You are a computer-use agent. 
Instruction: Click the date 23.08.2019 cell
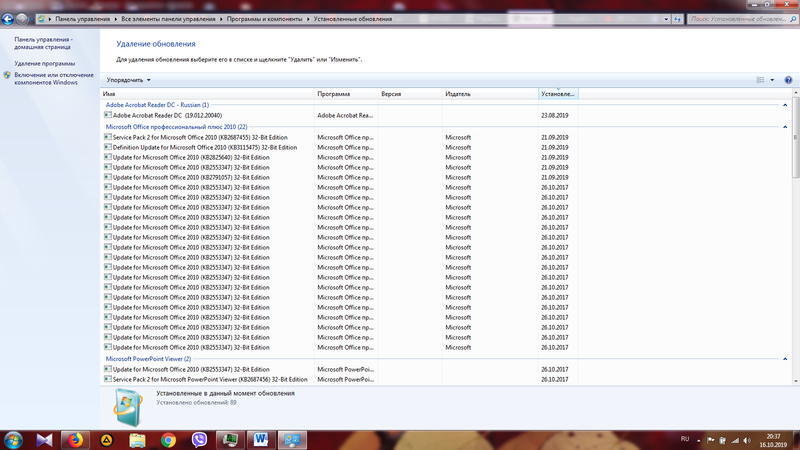pyautogui.click(x=555, y=115)
